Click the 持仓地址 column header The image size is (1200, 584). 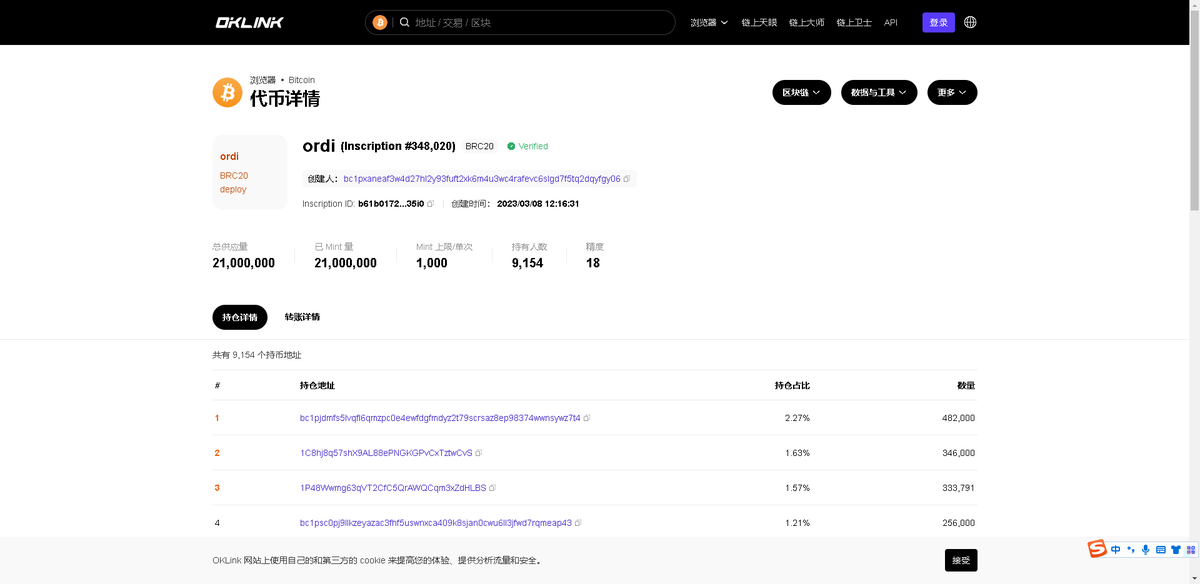317,385
